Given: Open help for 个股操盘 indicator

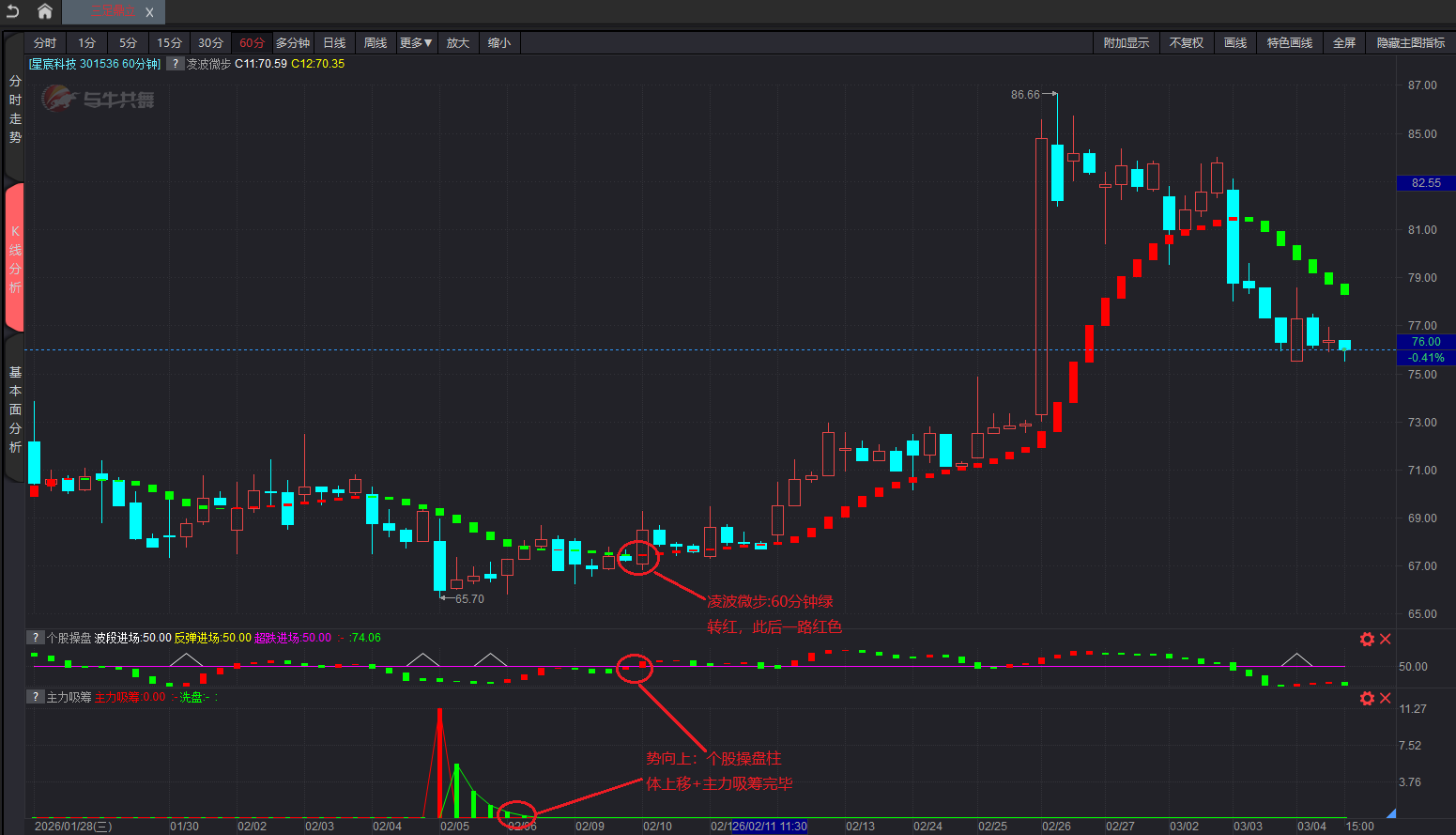Looking at the screenshot, I should (36, 638).
